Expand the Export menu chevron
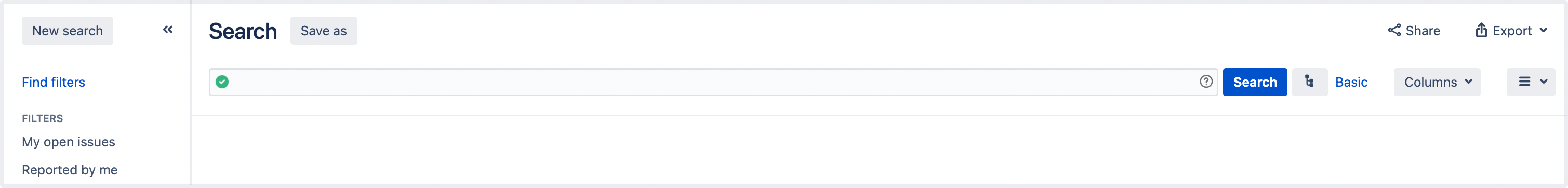Image resolution: width=1568 pixels, height=188 pixels. pyautogui.click(x=1543, y=31)
